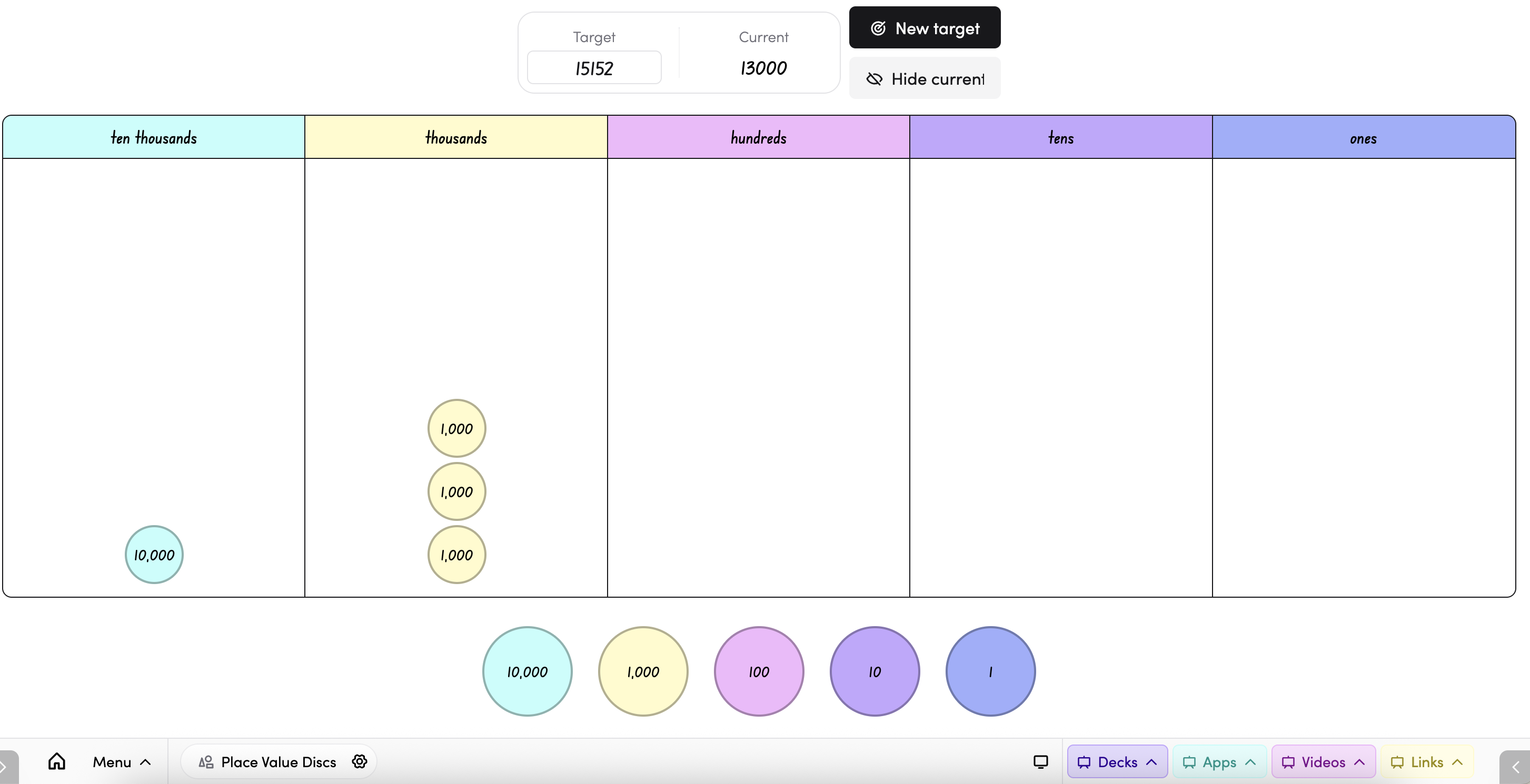Viewport: 1530px width, 784px height.
Task: Open the Links menu
Action: (1426, 761)
